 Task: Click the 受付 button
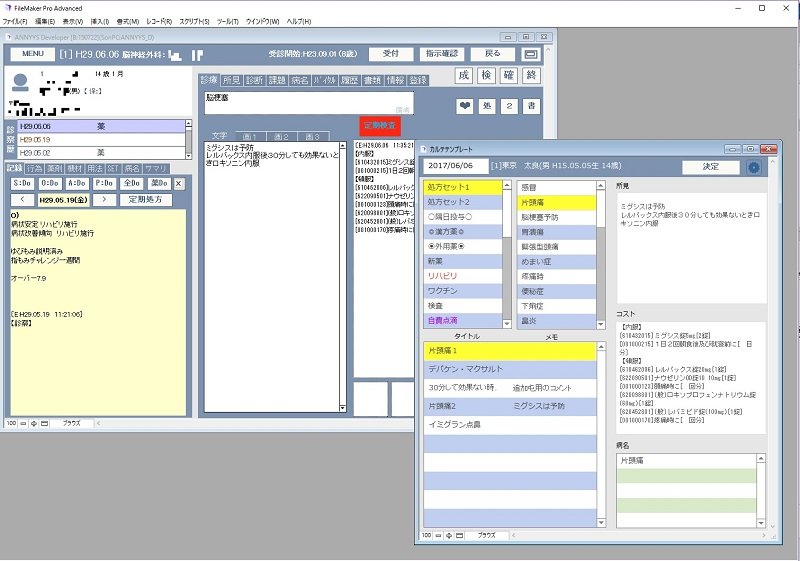390,54
